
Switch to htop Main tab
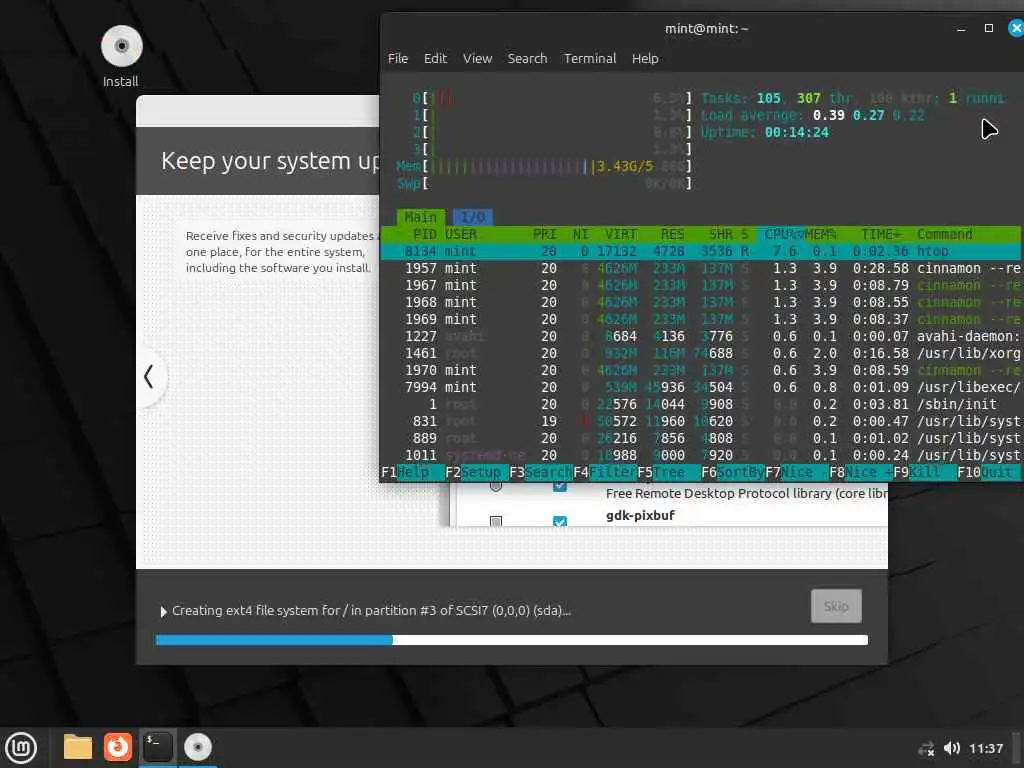(x=421, y=217)
